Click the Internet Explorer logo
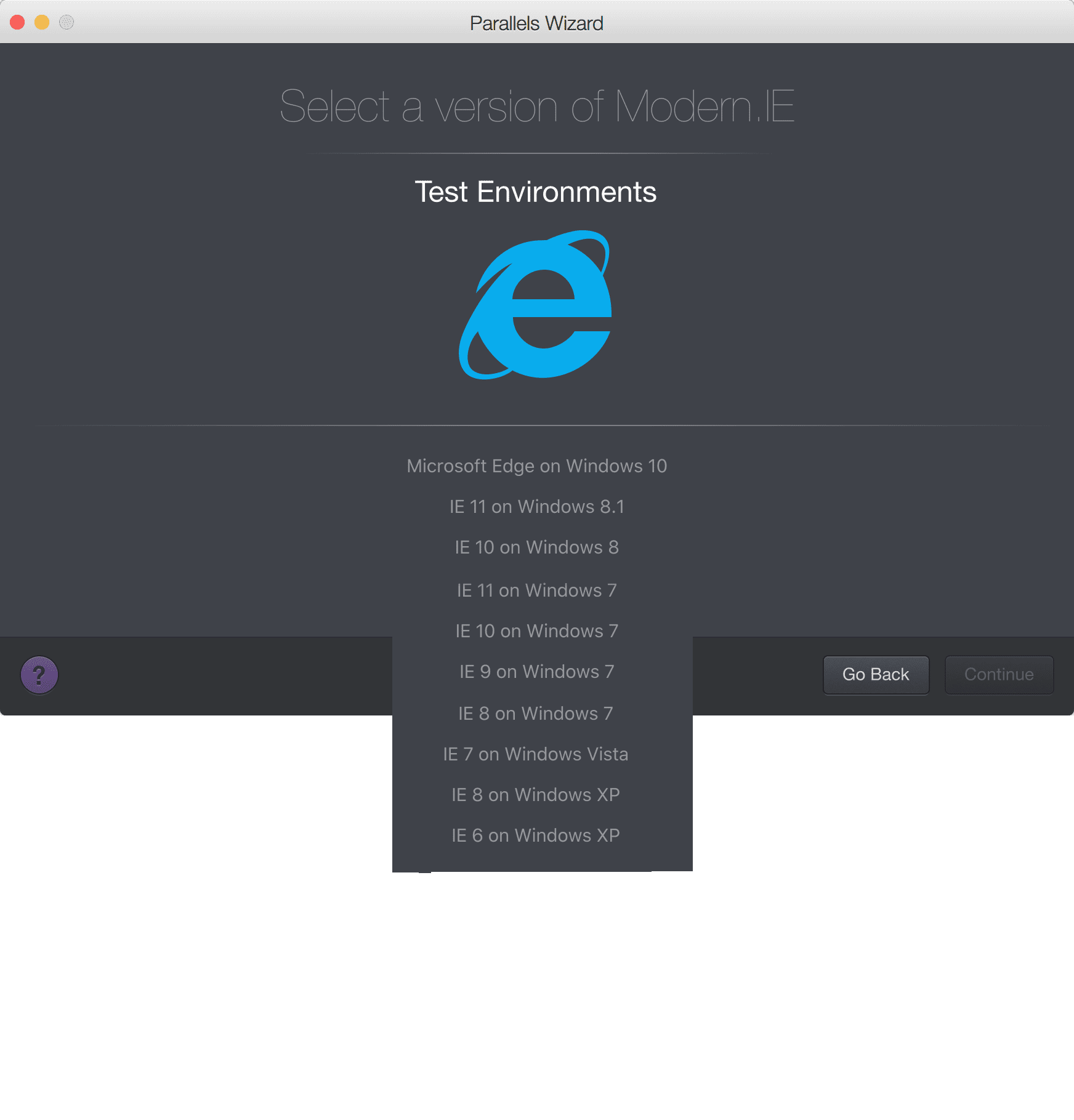Image resolution: width=1074 pixels, height=1120 pixels. pos(536,305)
